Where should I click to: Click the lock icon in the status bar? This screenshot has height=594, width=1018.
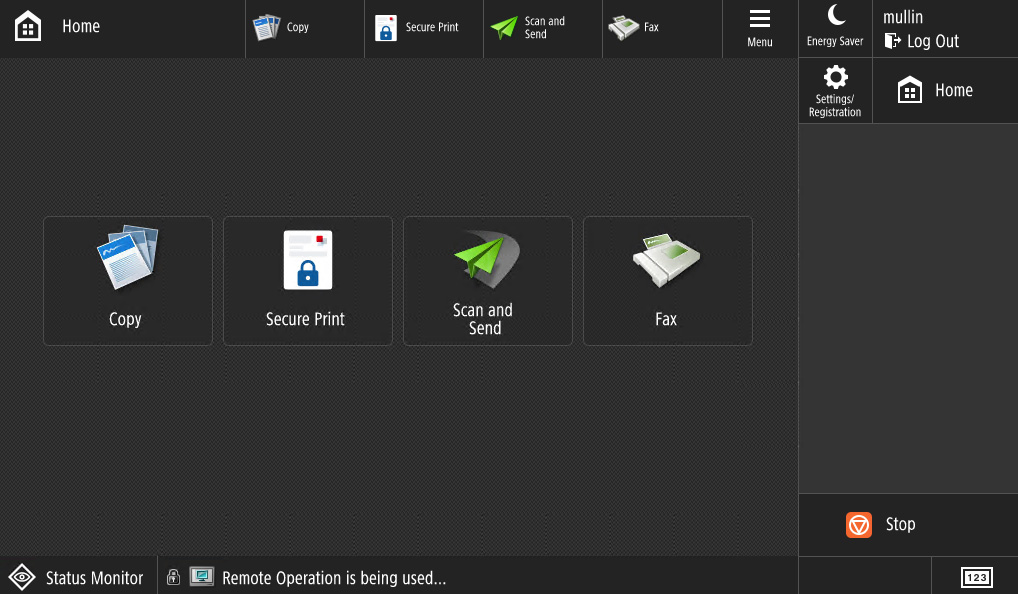[173, 576]
